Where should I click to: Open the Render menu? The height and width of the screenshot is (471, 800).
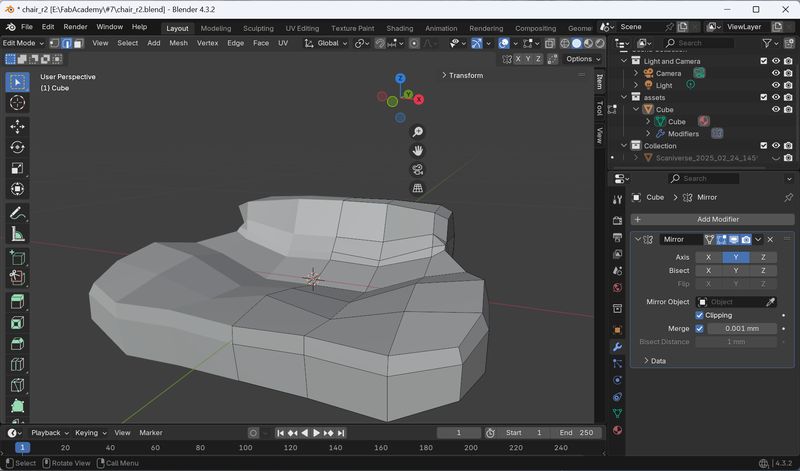tap(75, 27)
